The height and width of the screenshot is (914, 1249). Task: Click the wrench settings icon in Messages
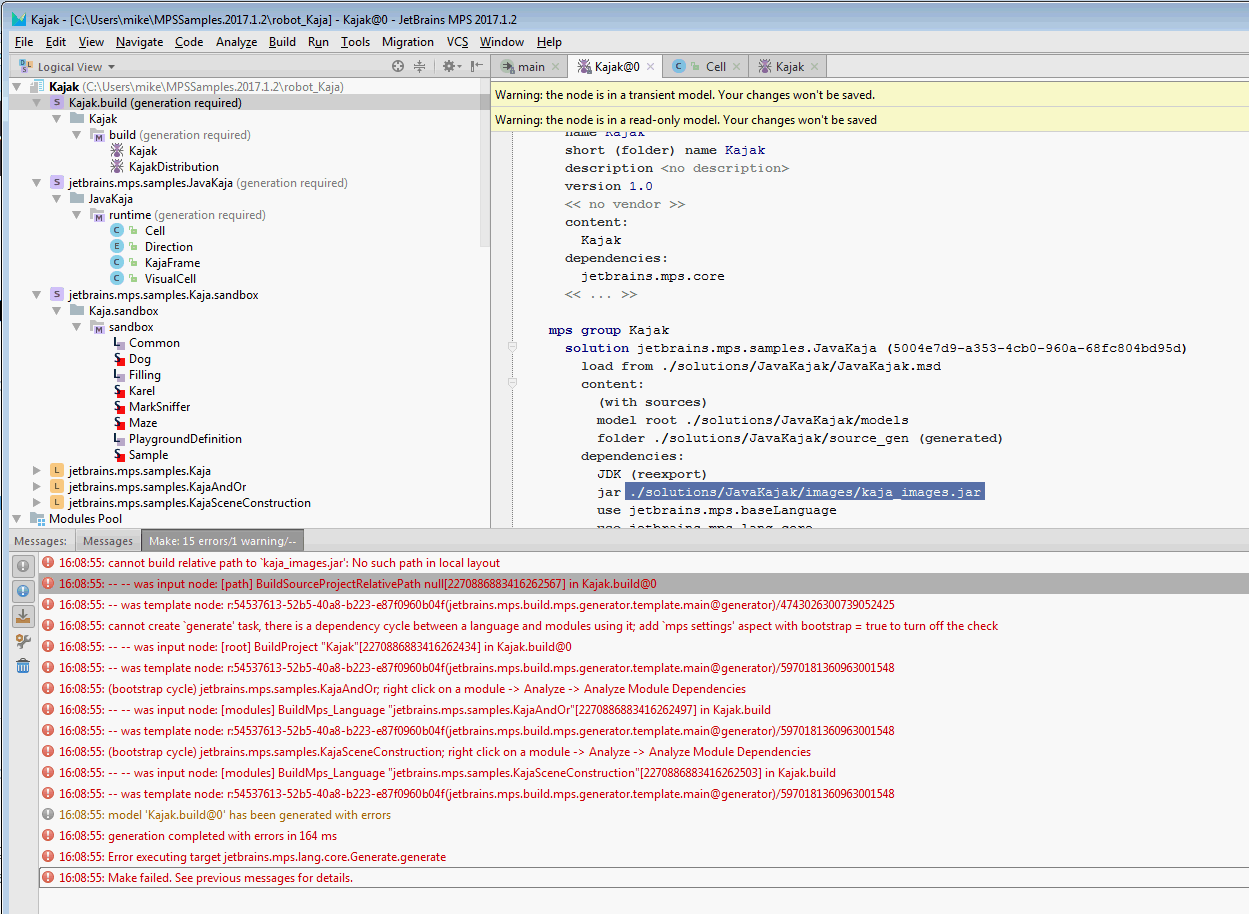coord(23,641)
